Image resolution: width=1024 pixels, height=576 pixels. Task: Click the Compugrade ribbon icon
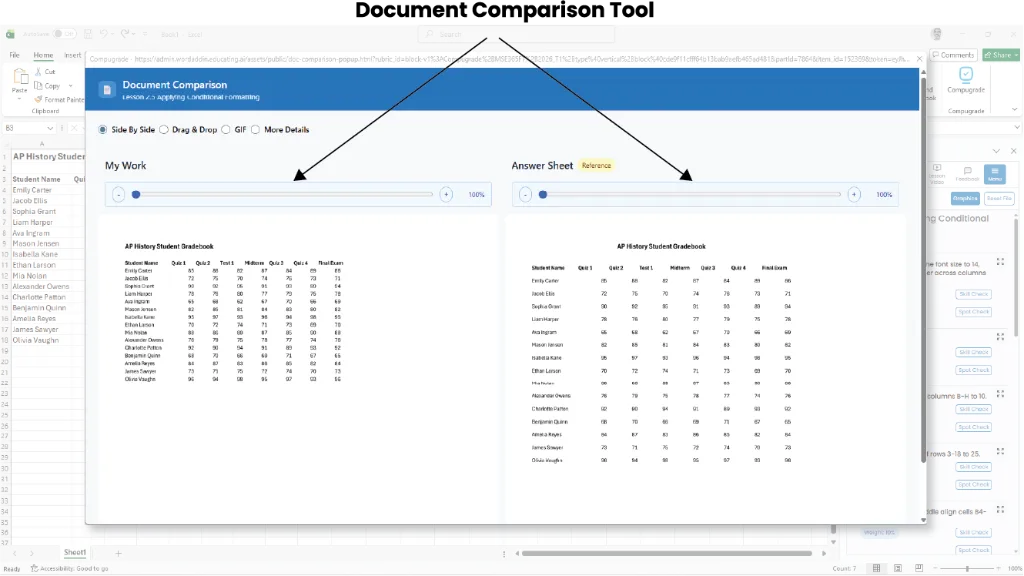pyautogui.click(x=965, y=74)
